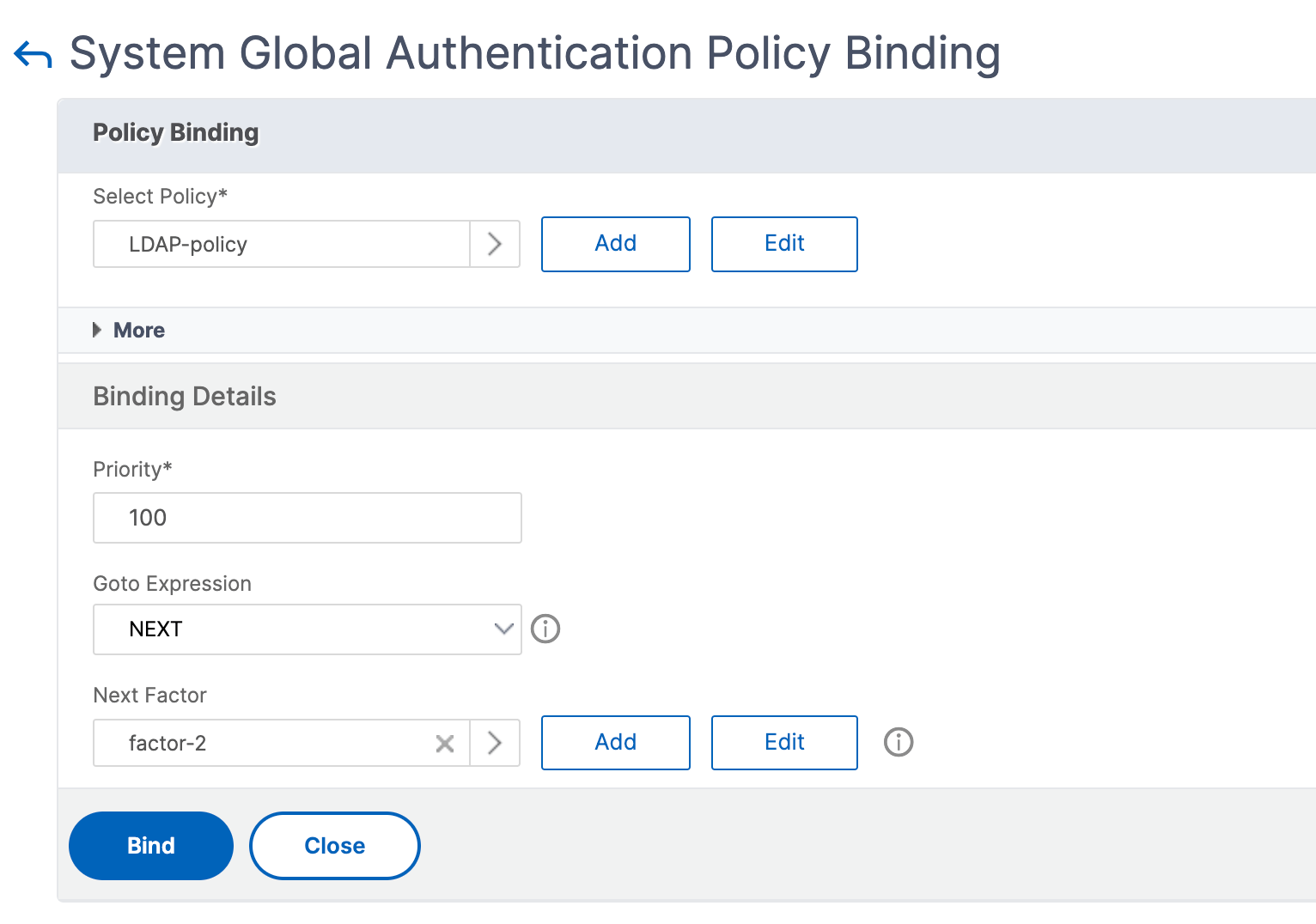Open the Next Factor selector chevron
The width and height of the screenshot is (1316, 924).
pyautogui.click(x=495, y=743)
